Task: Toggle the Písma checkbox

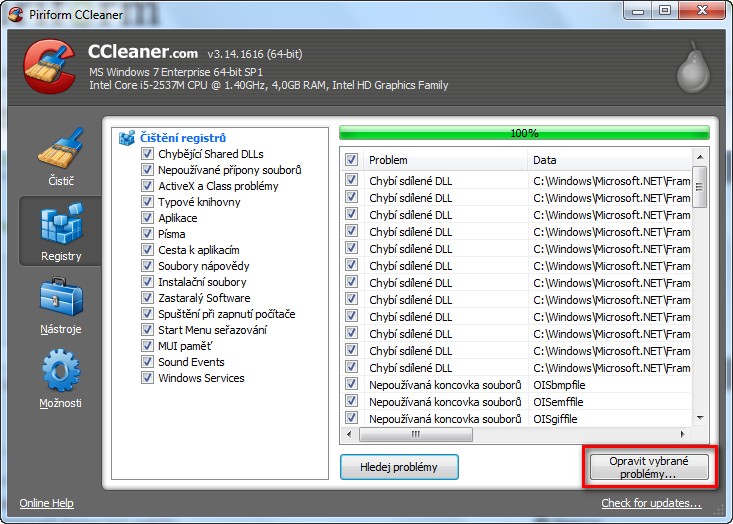Action: point(147,234)
